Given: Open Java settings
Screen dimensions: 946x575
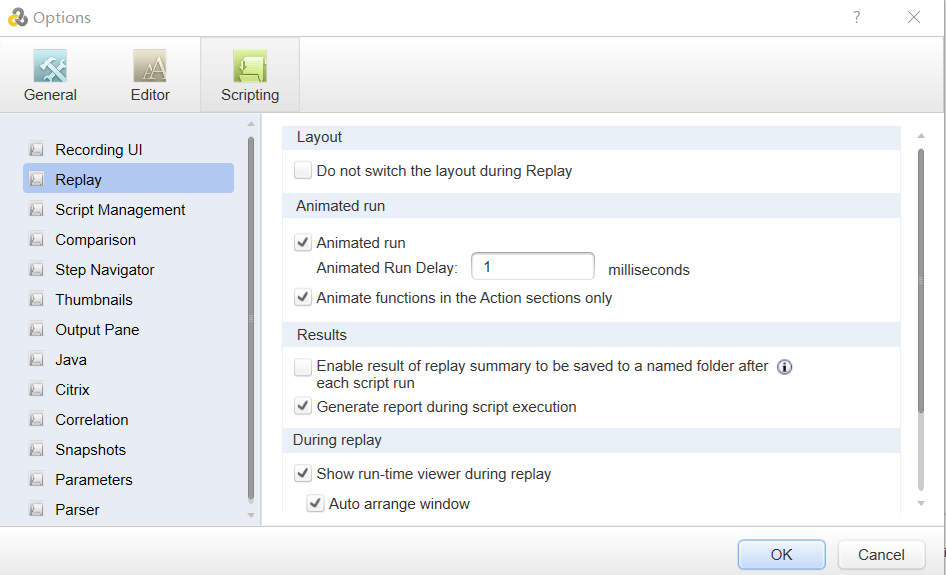Looking at the screenshot, I should tap(129, 360).
